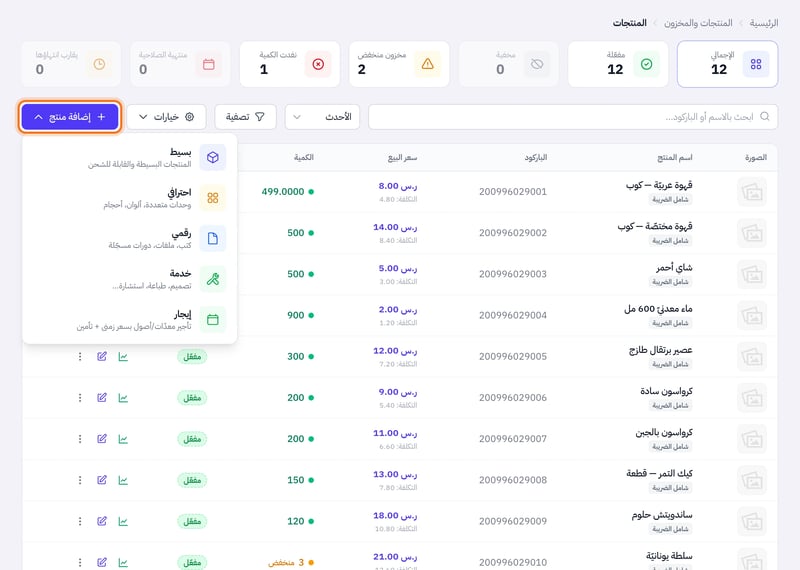Click the الرئيسية breadcrumb link
This screenshot has width=800, height=570.
coord(764,23)
